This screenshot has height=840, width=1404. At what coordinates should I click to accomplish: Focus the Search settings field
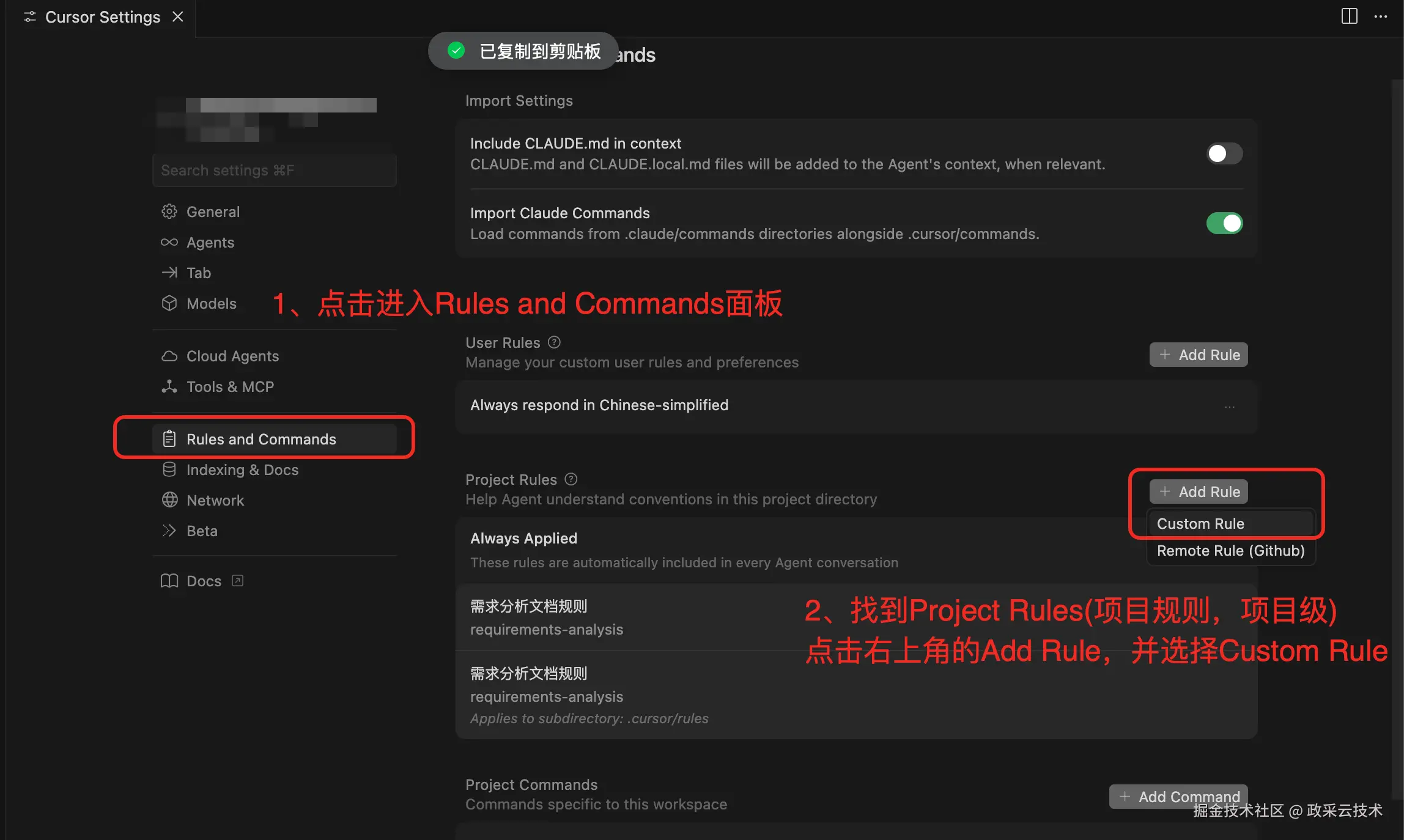(x=275, y=170)
